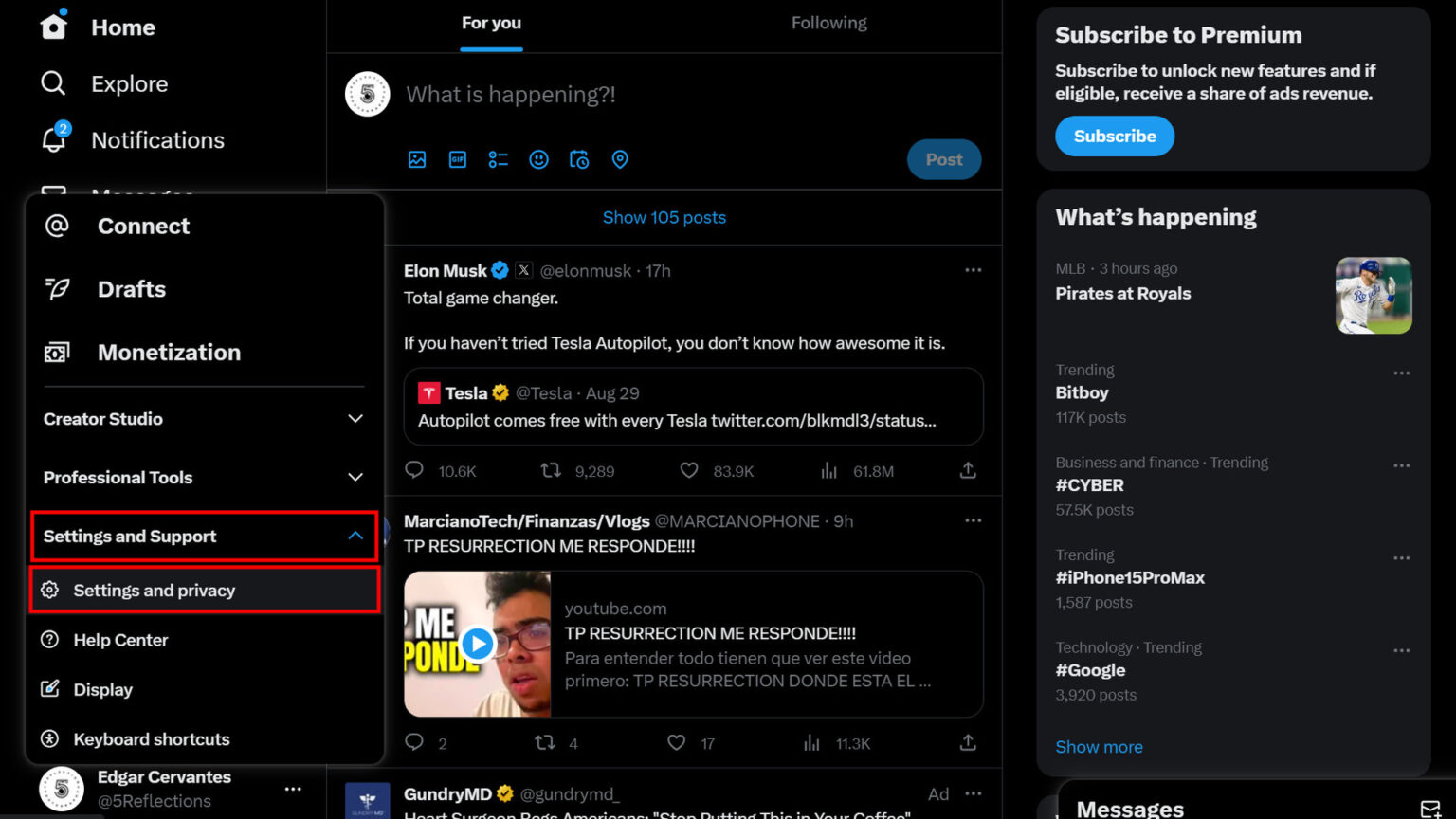Open Settings and privacy menu item
This screenshot has width=1456, height=819.
(x=155, y=591)
